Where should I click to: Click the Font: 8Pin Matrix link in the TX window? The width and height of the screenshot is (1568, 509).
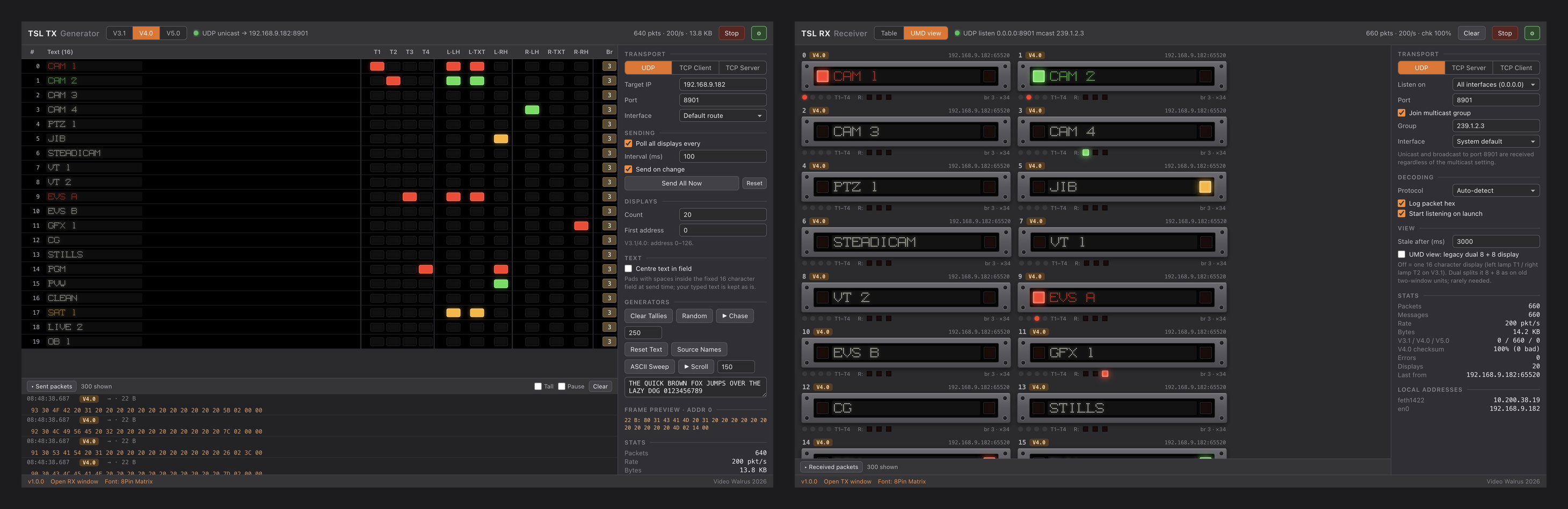[x=128, y=482]
